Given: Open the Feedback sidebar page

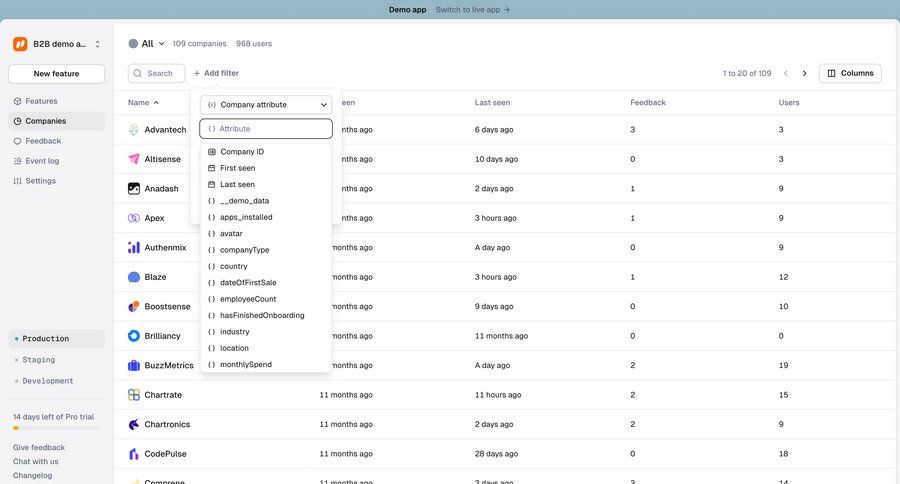Looking at the screenshot, I should (x=56, y=141).
